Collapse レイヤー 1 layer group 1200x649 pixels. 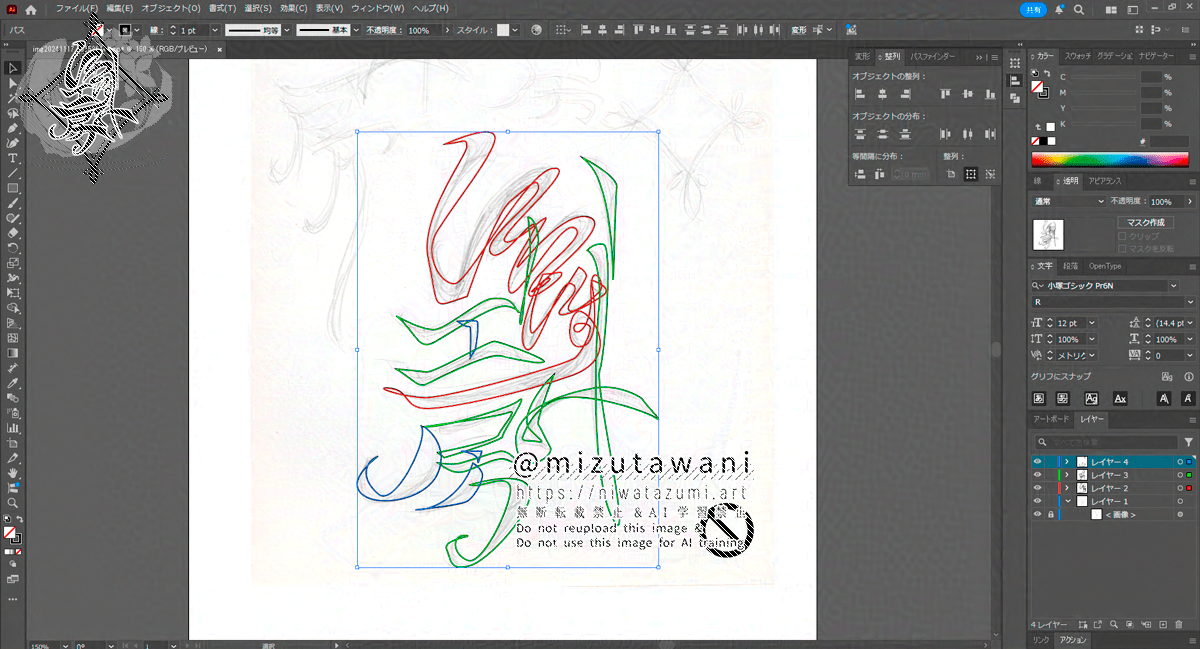pos(1067,501)
